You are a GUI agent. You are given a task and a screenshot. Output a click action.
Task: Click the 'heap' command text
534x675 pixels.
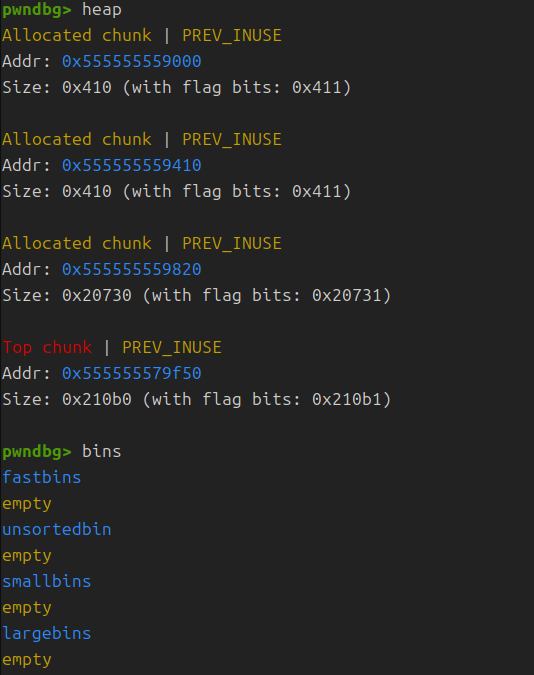coord(102,10)
